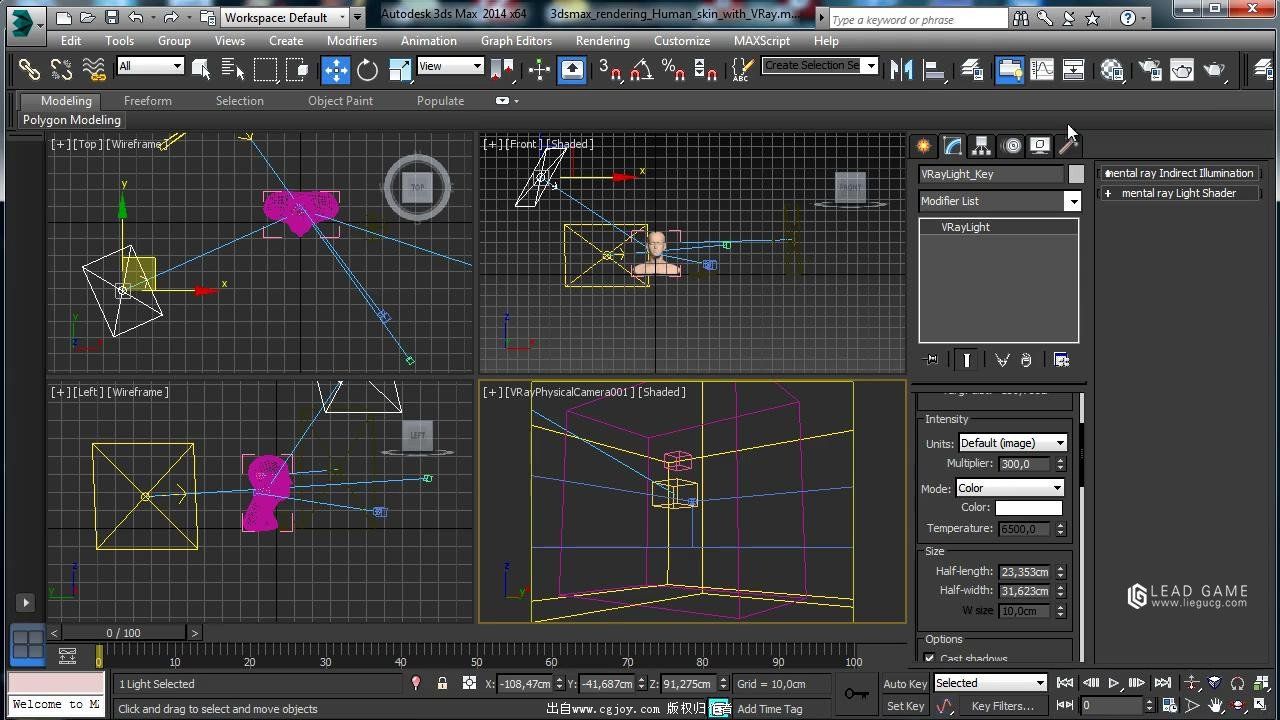
Task: Switch to Freeform ribbon tab
Action: [148, 101]
